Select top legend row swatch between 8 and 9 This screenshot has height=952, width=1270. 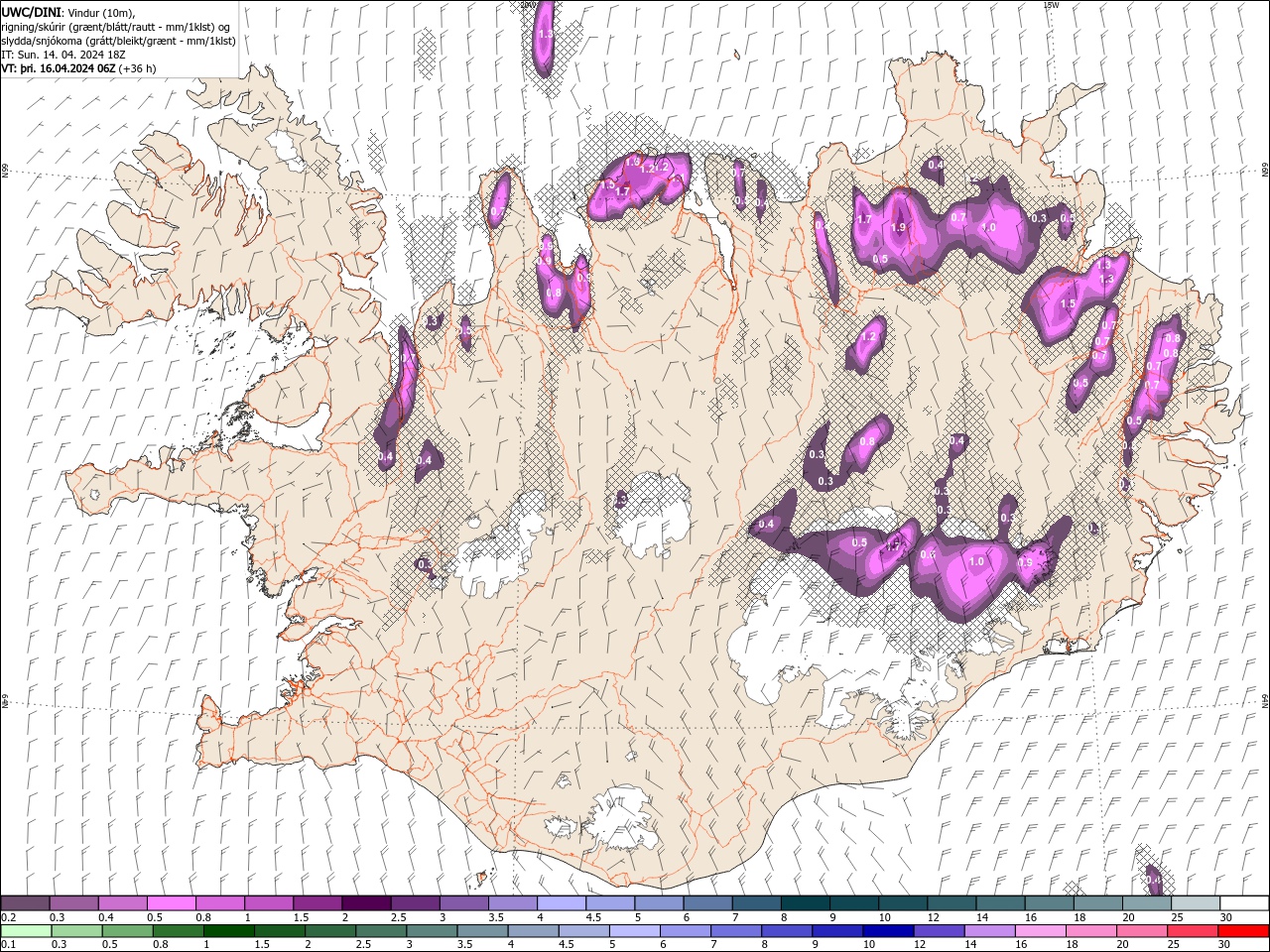tap(805, 902)
